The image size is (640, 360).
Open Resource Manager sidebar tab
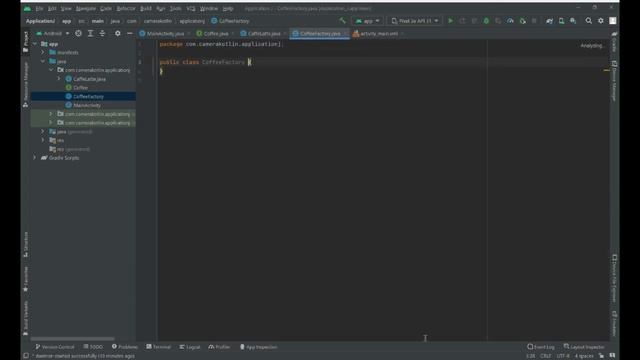26,85
